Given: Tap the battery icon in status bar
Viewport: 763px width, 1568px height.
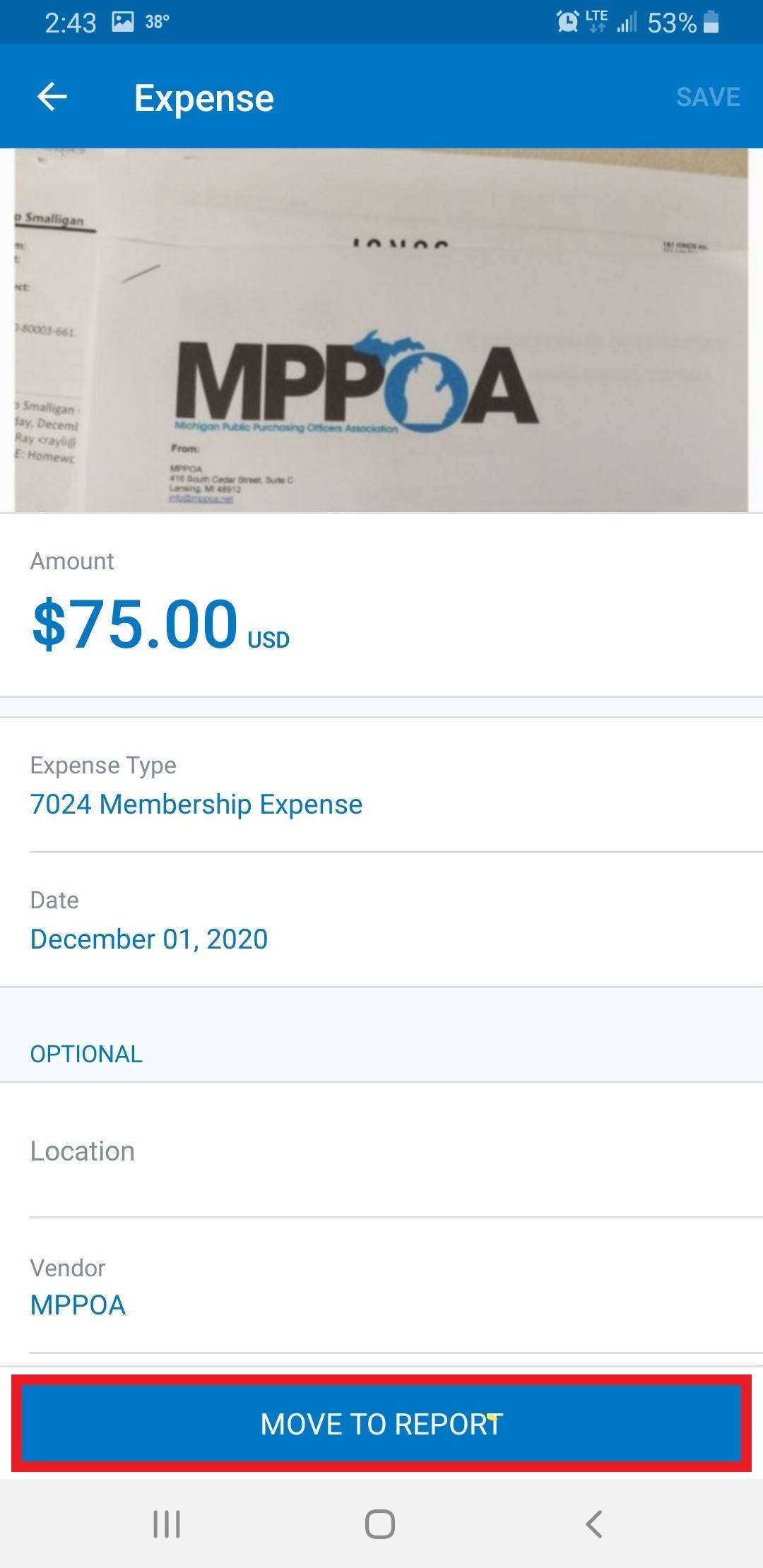Looking at the screenshot, I should [x=711, y=22].
